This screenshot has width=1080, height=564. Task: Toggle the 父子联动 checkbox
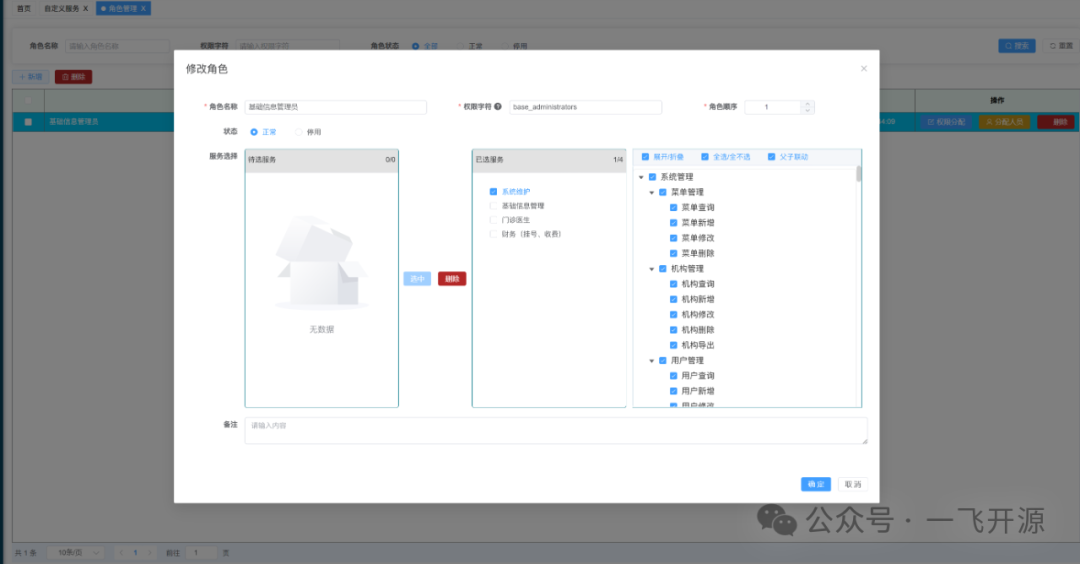pos(771,157)
